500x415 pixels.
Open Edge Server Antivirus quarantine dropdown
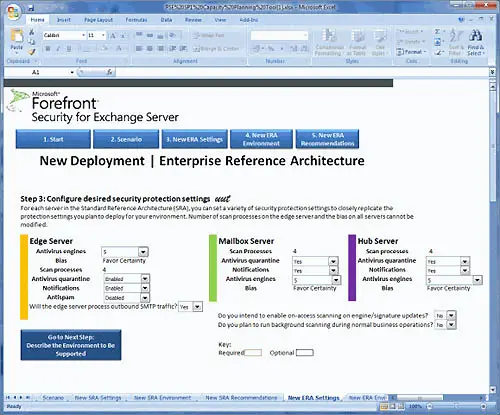(x=145, y=279)
